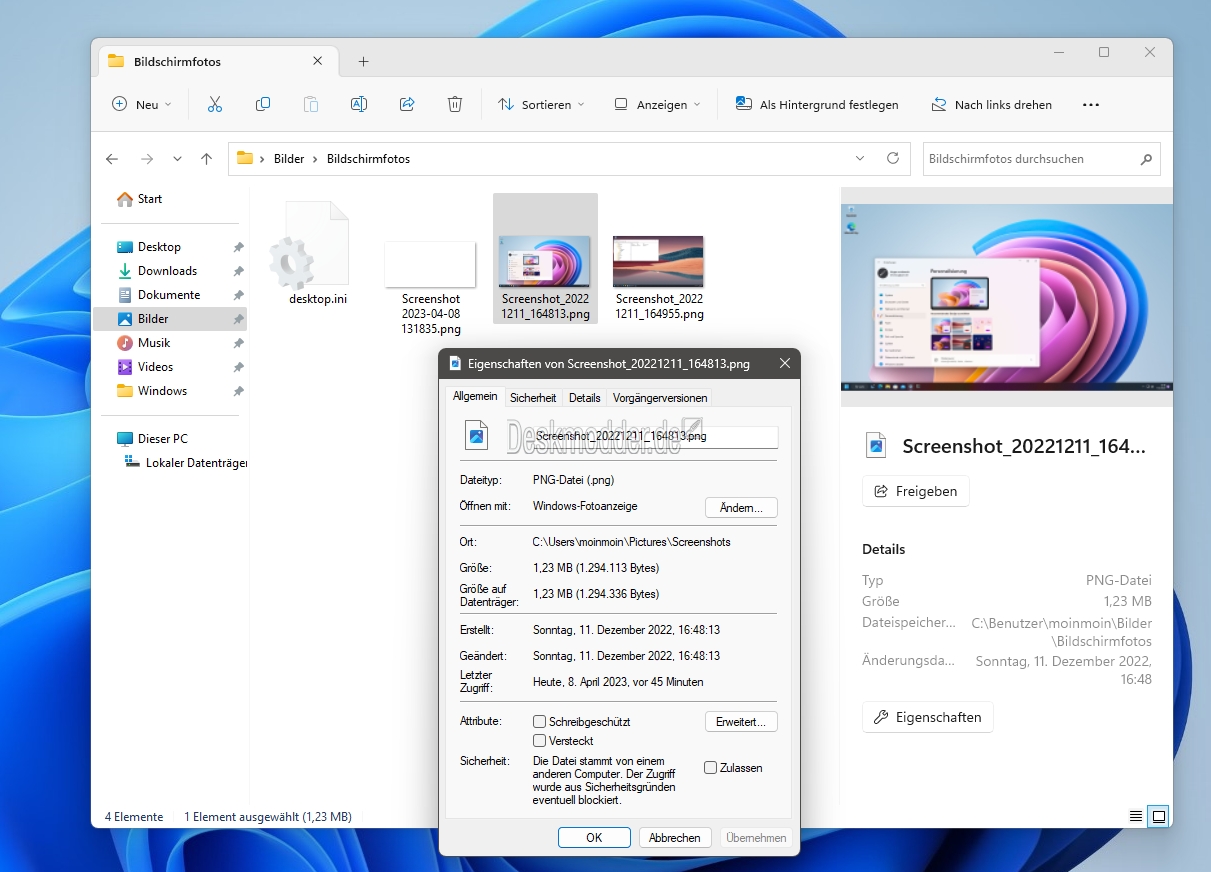The width and height of the screenshot is (1211, 872).
Task: Check the Zulassen checkbox
Action: (x=711, y=768)
